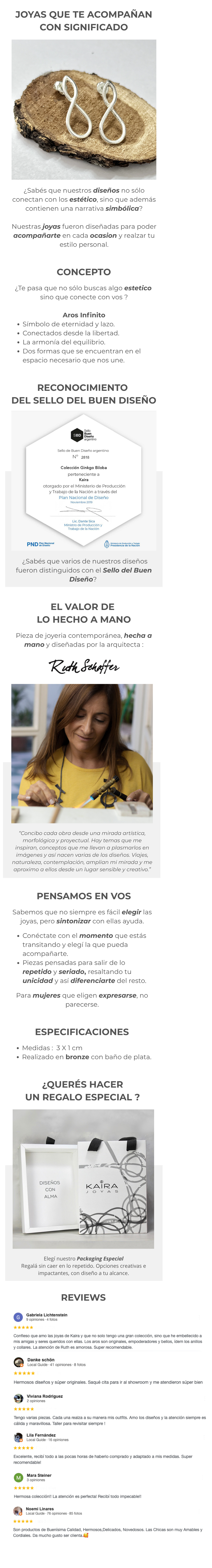Click the PND Plan Nacional de Diseño logo
212x1568 pixels.
click(40, 544)
